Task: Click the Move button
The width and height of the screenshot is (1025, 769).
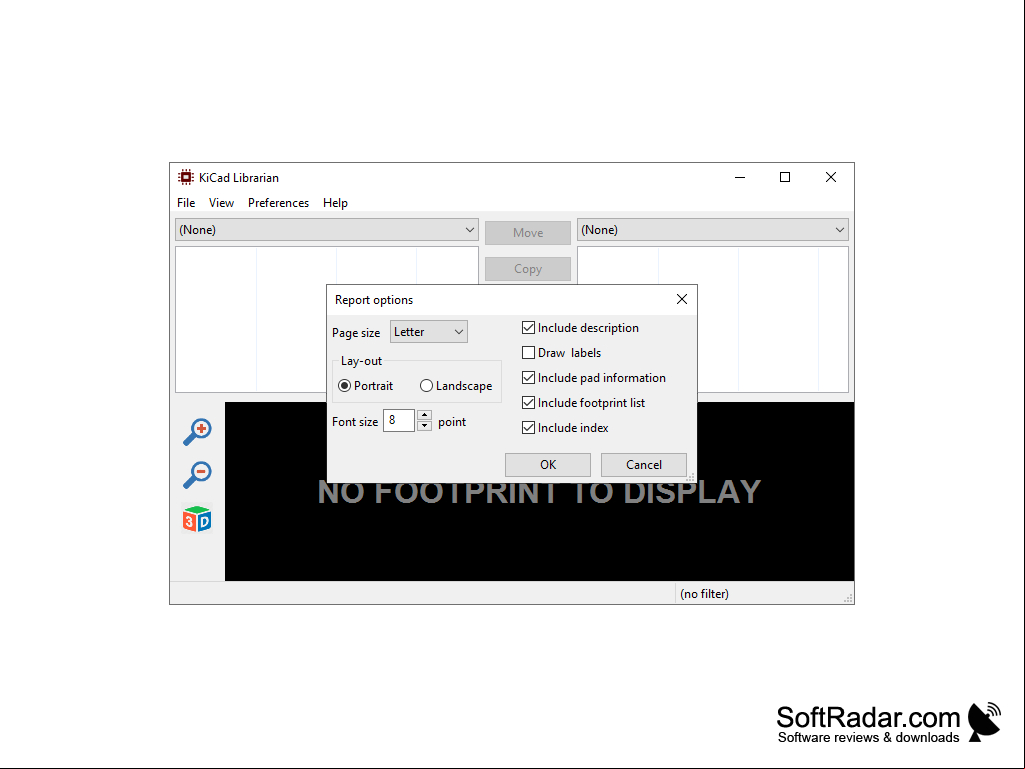Action: pos(528,233)
